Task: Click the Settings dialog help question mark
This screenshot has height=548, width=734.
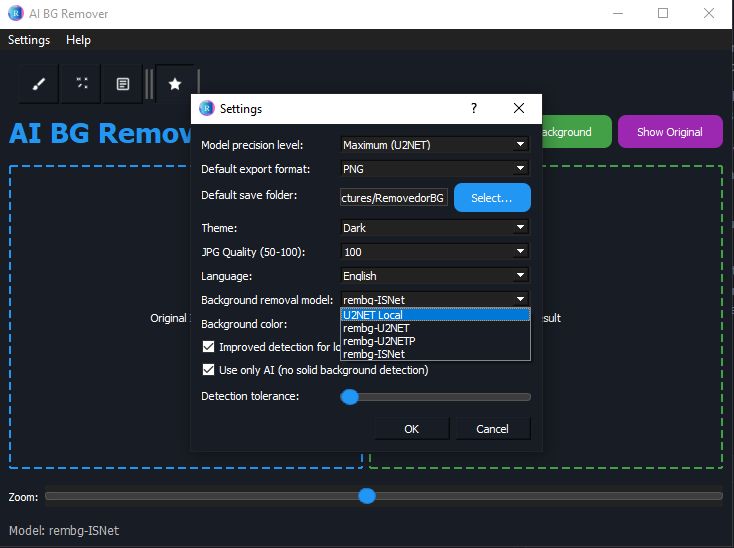Action: coord(474,108)
